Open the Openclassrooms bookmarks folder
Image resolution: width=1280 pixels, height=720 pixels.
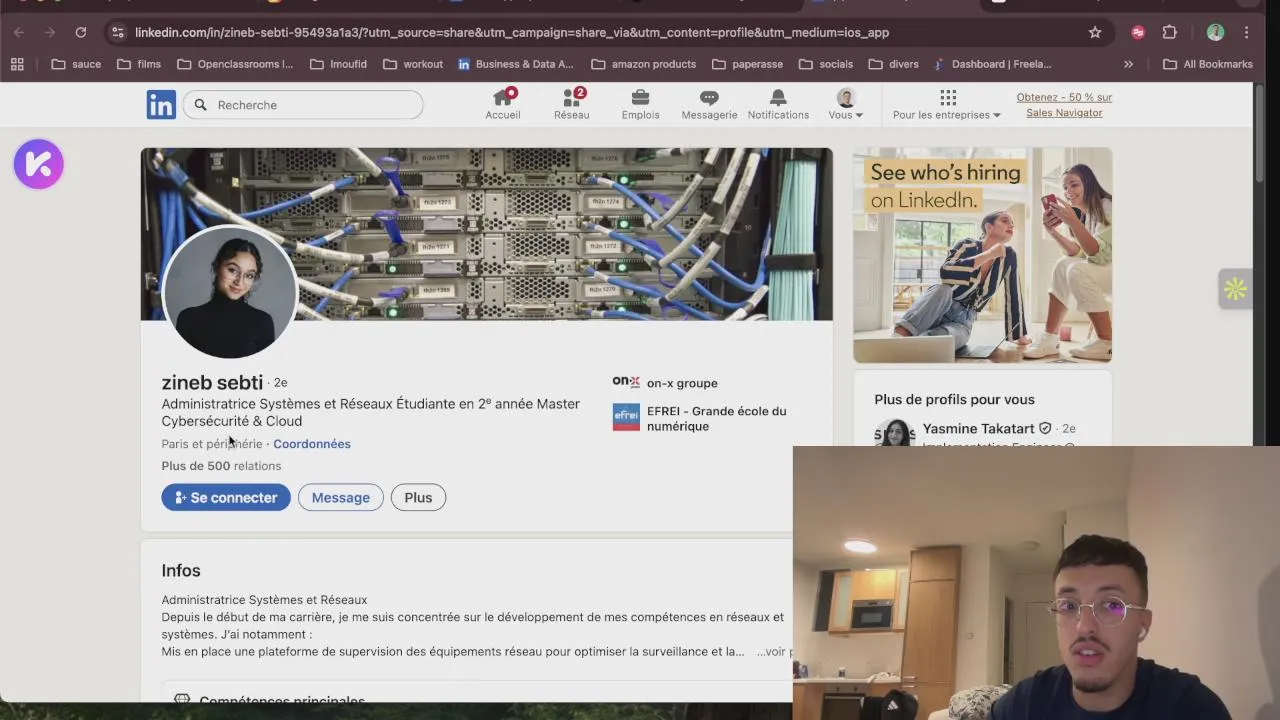(x=235, y=64)
